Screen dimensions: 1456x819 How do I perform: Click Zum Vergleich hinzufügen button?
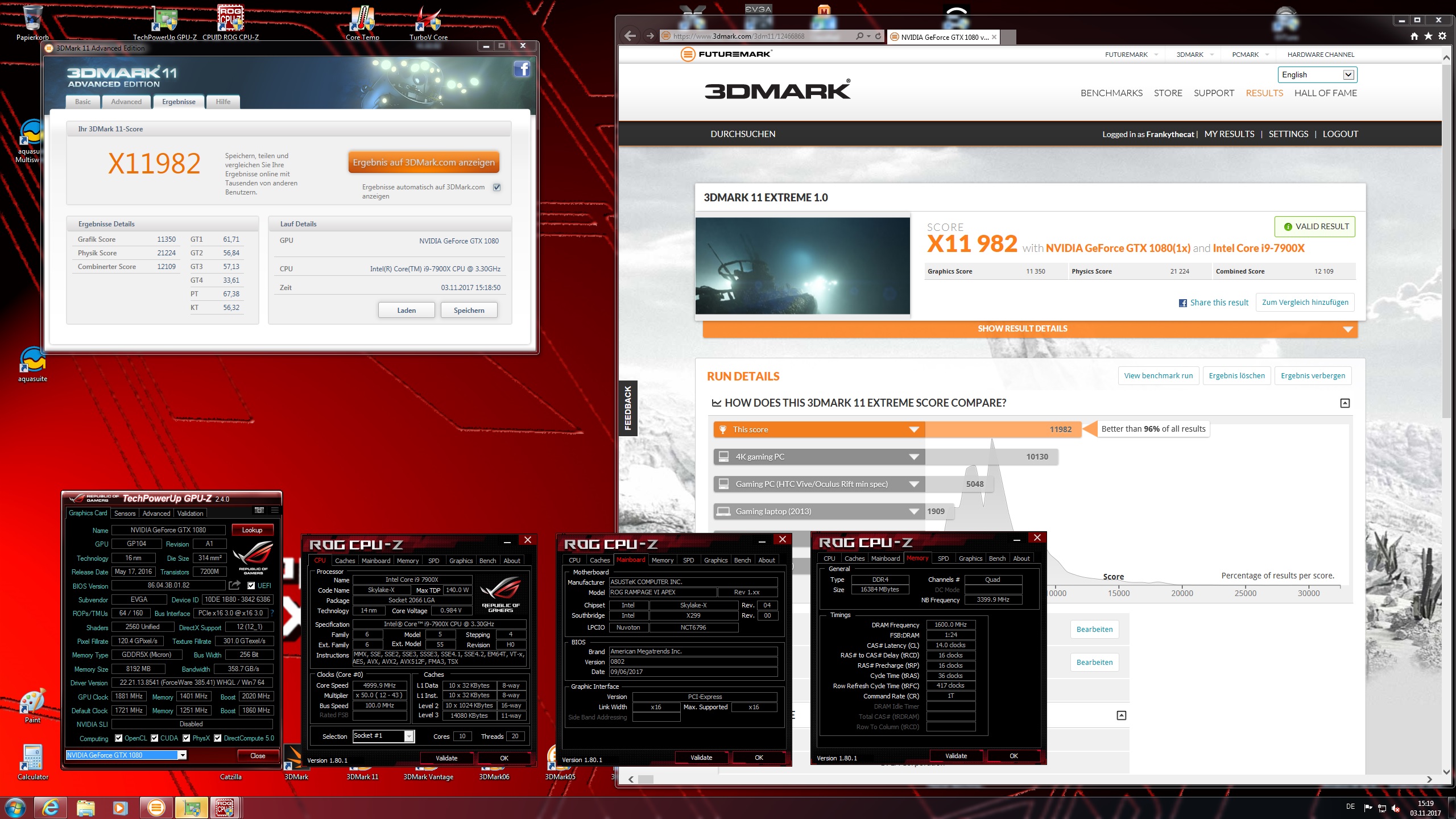point(1305,303)
